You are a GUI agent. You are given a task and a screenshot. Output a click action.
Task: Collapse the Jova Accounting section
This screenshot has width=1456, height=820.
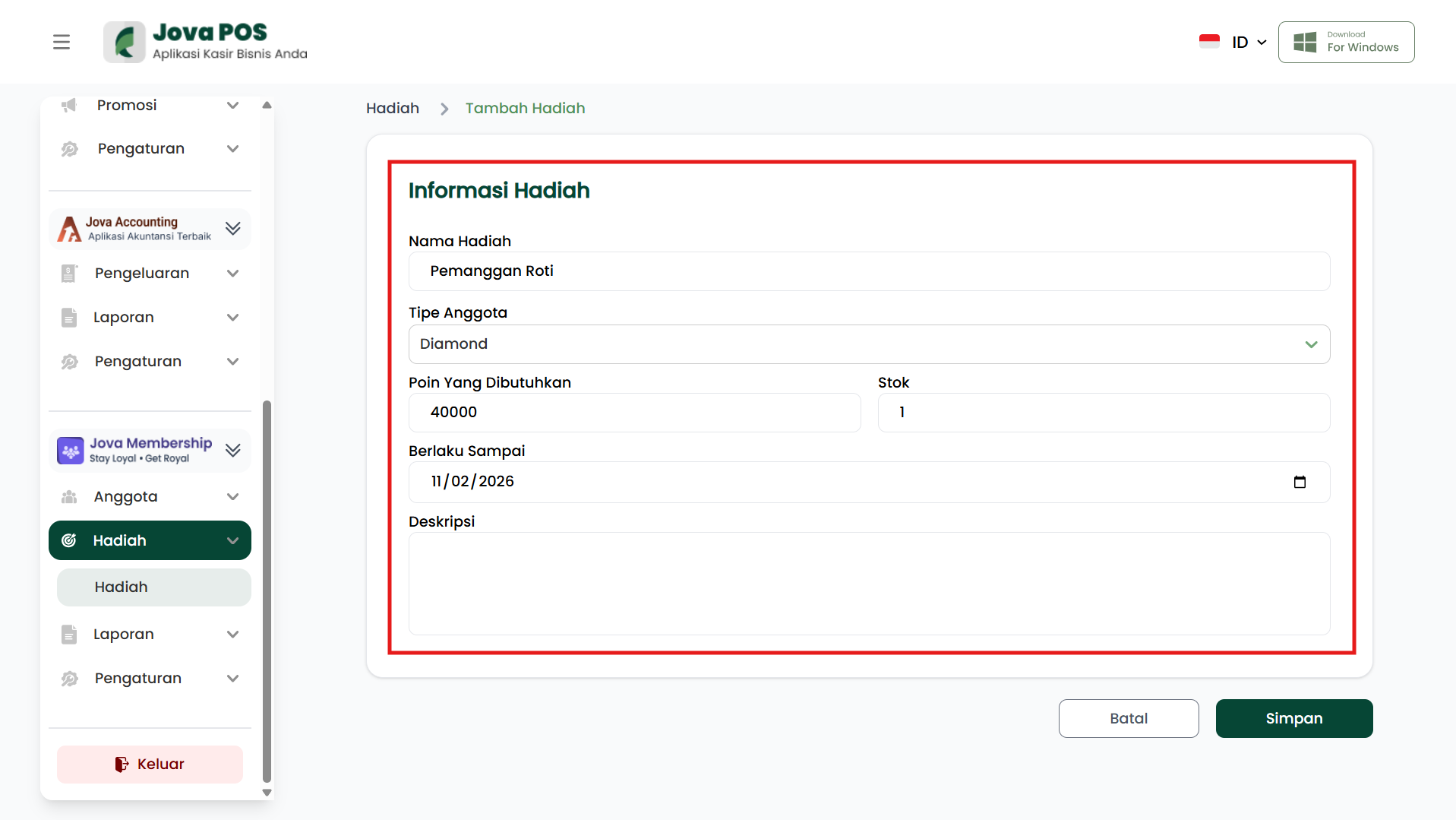pyautogui.click(x=232, y=229)
